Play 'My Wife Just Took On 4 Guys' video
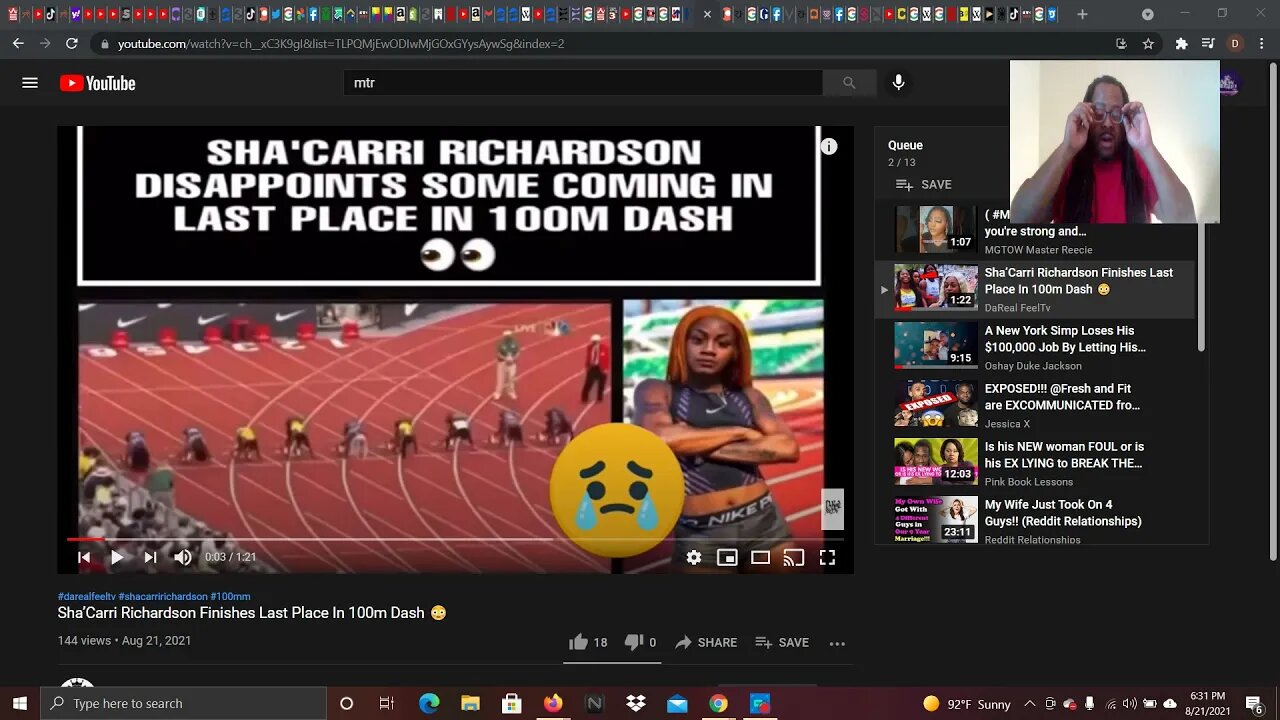Image resolution: width=1280 pixels, height=720 pixels. 1035,520
